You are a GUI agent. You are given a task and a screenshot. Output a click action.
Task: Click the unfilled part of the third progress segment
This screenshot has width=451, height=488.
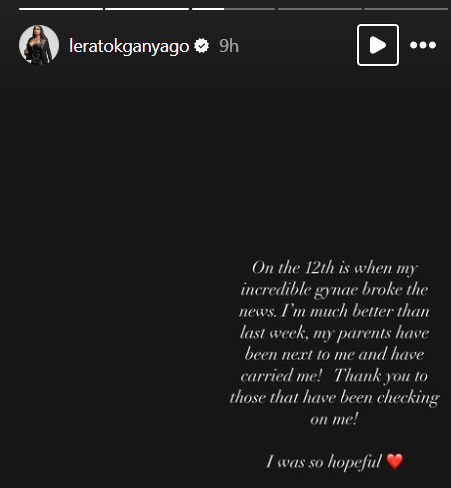click(249, 9)
